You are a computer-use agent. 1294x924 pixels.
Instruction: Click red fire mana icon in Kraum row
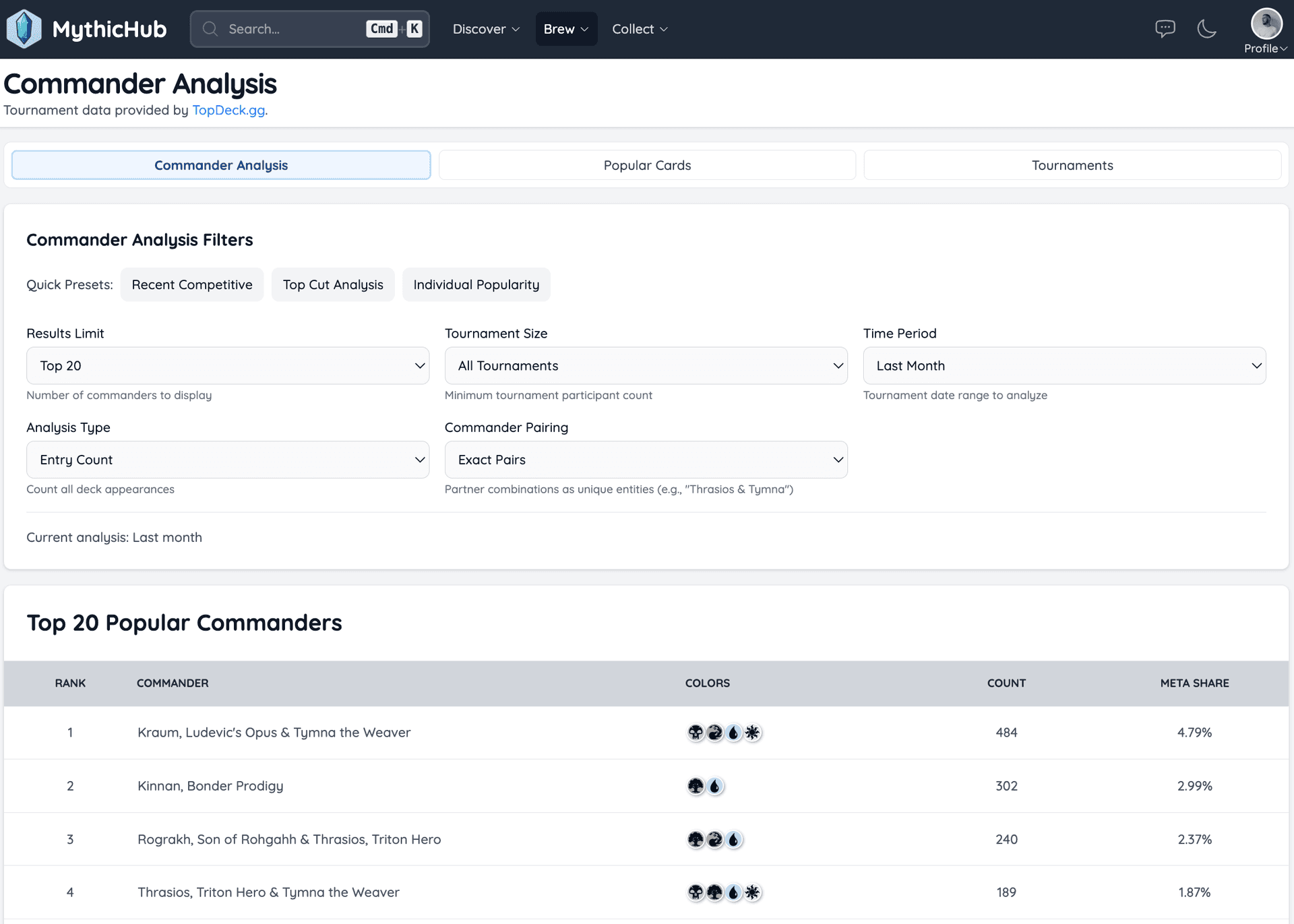click(x=714, y=733)
